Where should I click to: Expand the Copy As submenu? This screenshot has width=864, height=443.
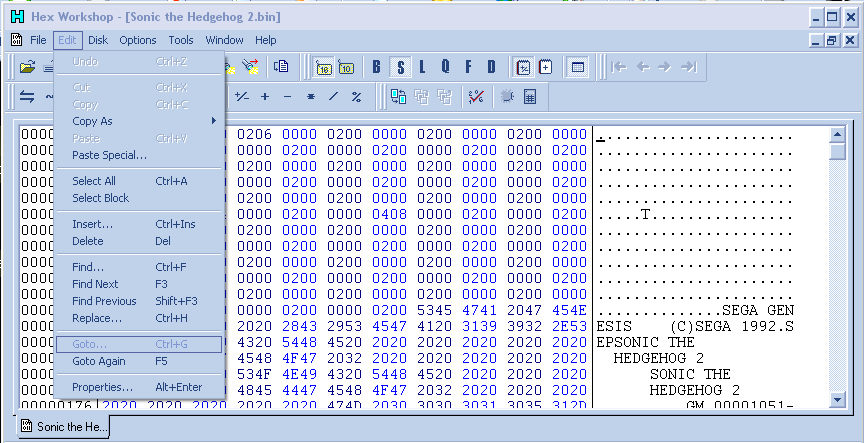pos(140,121)
